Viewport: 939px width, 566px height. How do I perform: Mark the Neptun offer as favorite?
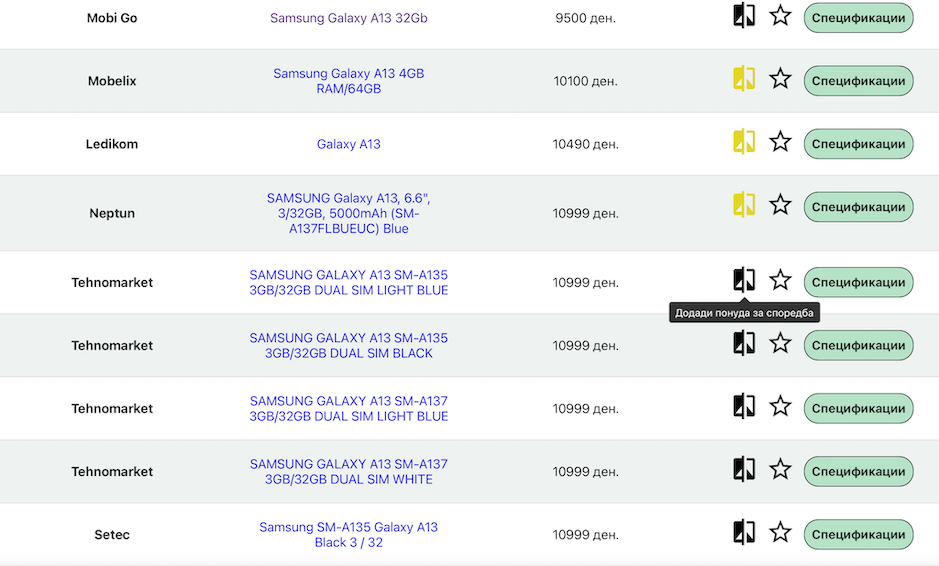(x=780, y=205)
